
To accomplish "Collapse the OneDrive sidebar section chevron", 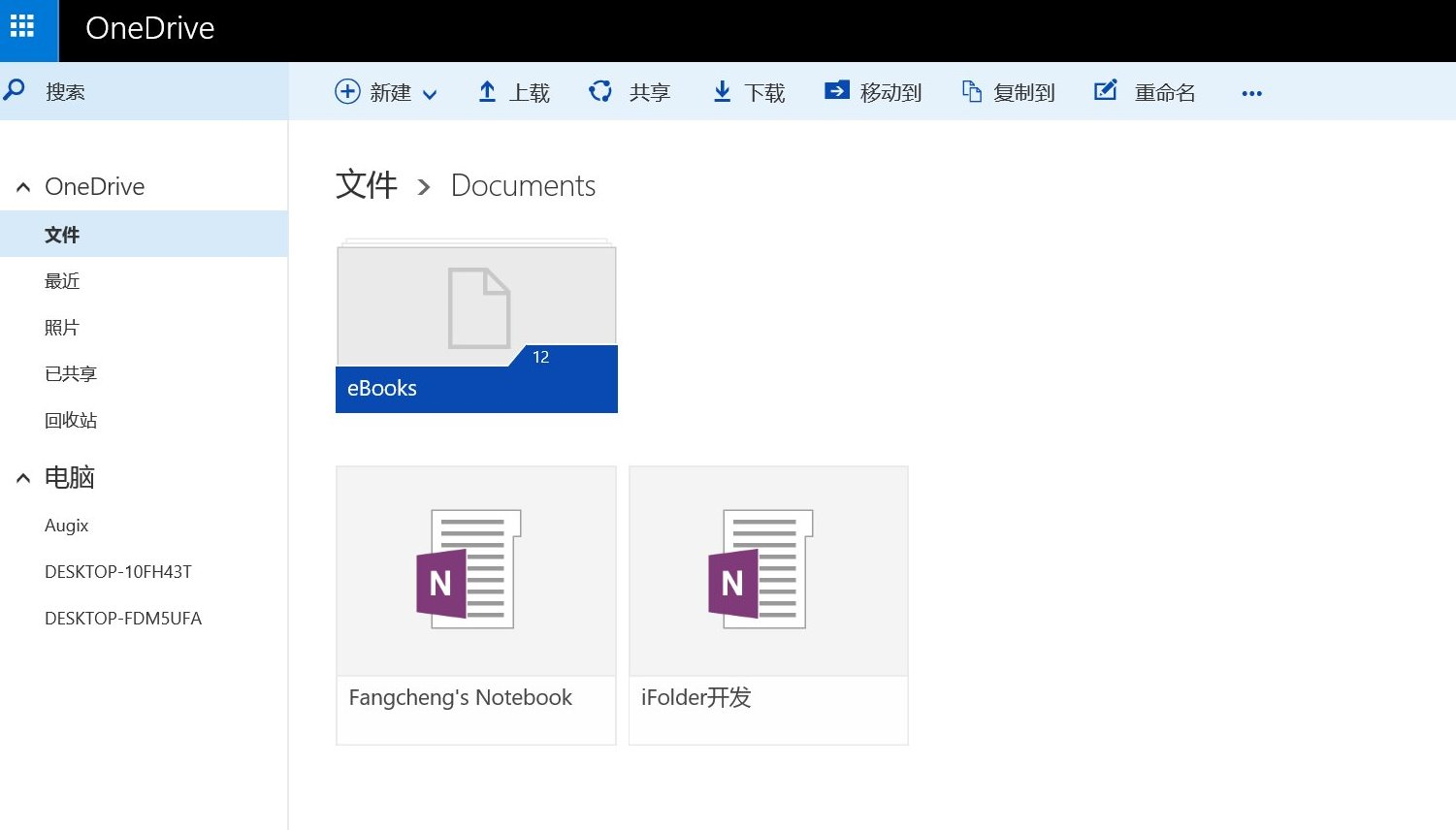I will pos(23,187).
